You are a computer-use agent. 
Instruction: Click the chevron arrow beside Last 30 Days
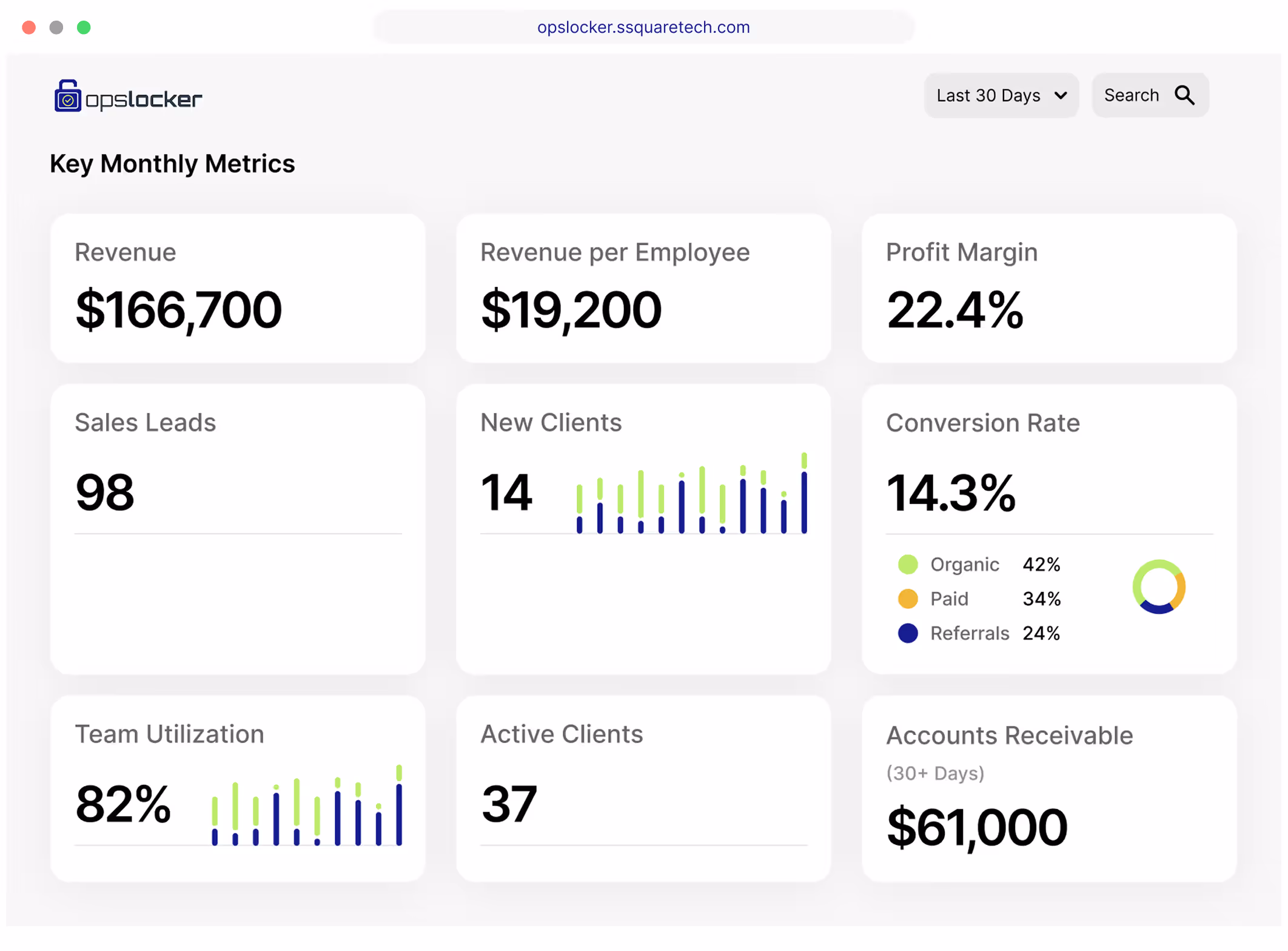click(x=1061, y=96)
